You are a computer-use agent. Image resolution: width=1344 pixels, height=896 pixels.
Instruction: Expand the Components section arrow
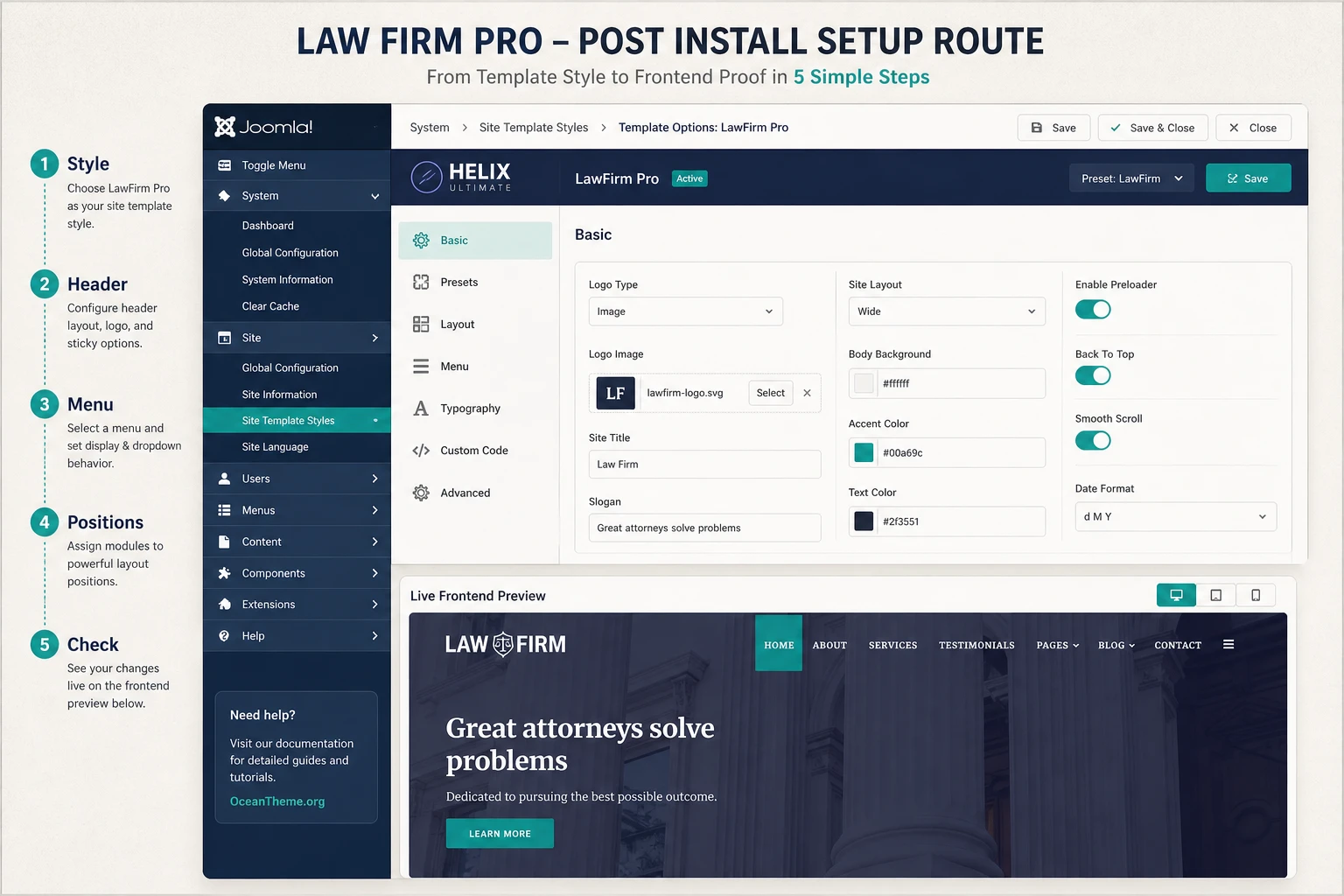375,573
